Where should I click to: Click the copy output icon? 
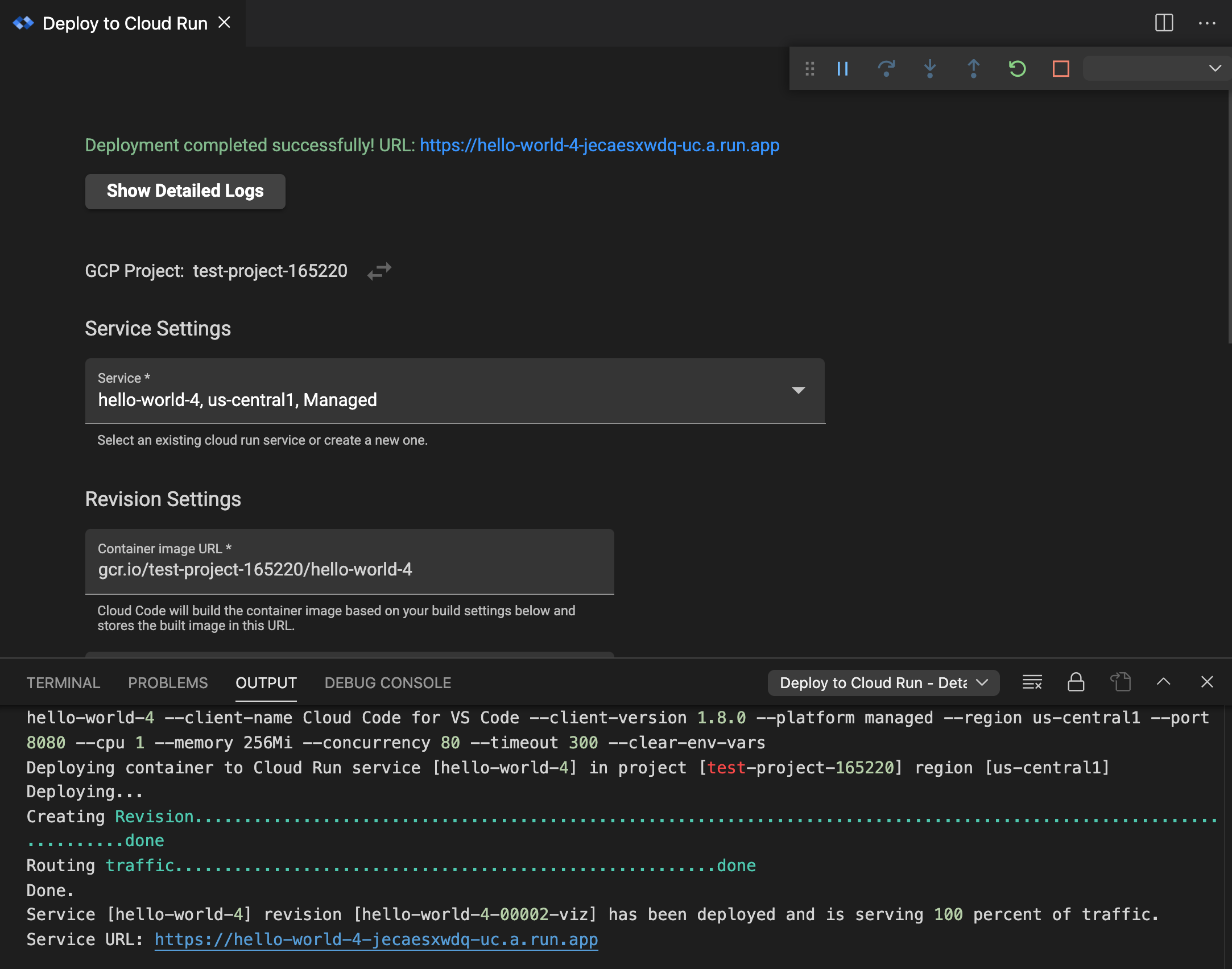click(1120, 682)
